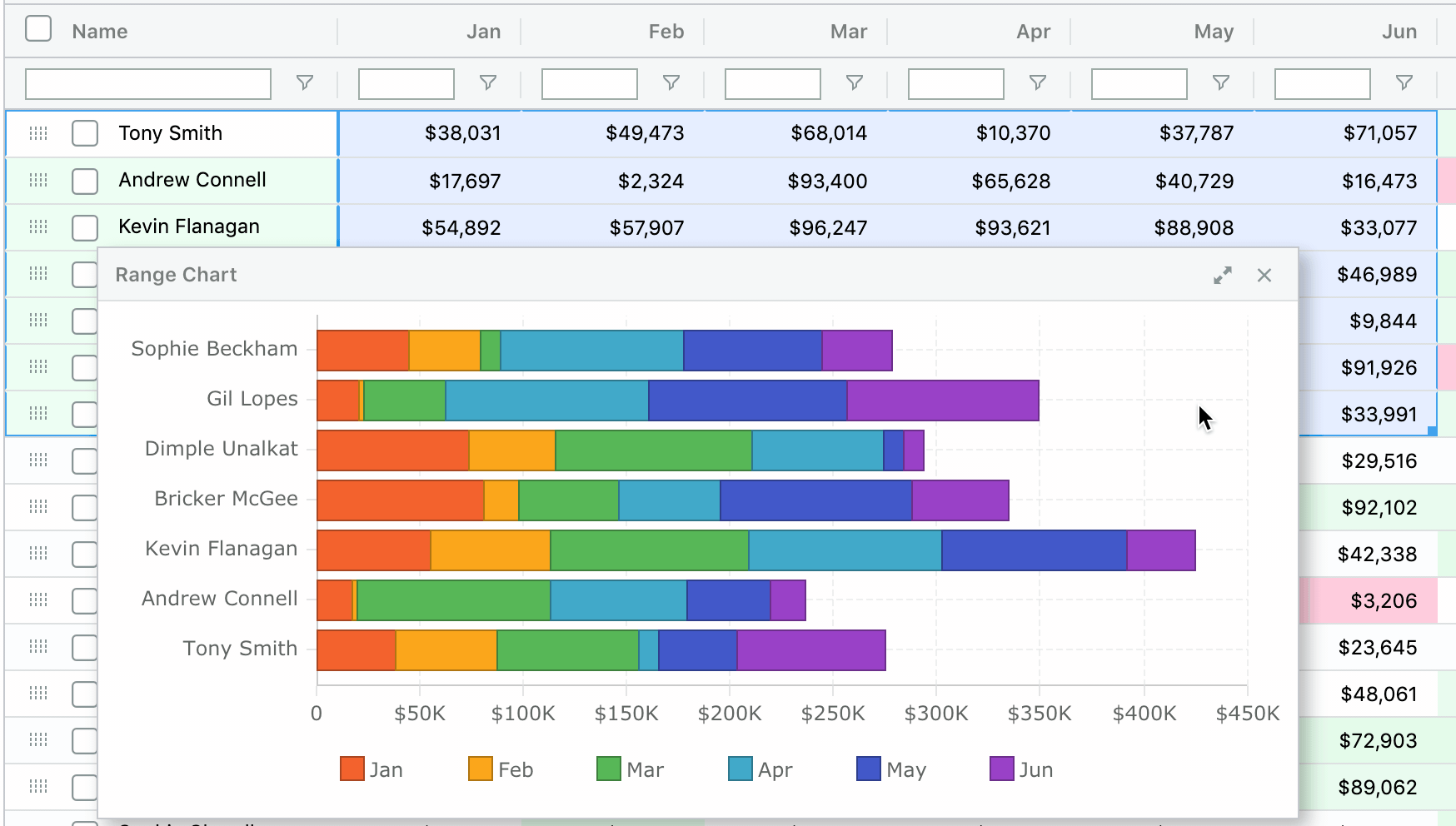Click Tony Smith's Jun bar segment in chart
This screenshot has width=1456, height=826.
[811, 650]
